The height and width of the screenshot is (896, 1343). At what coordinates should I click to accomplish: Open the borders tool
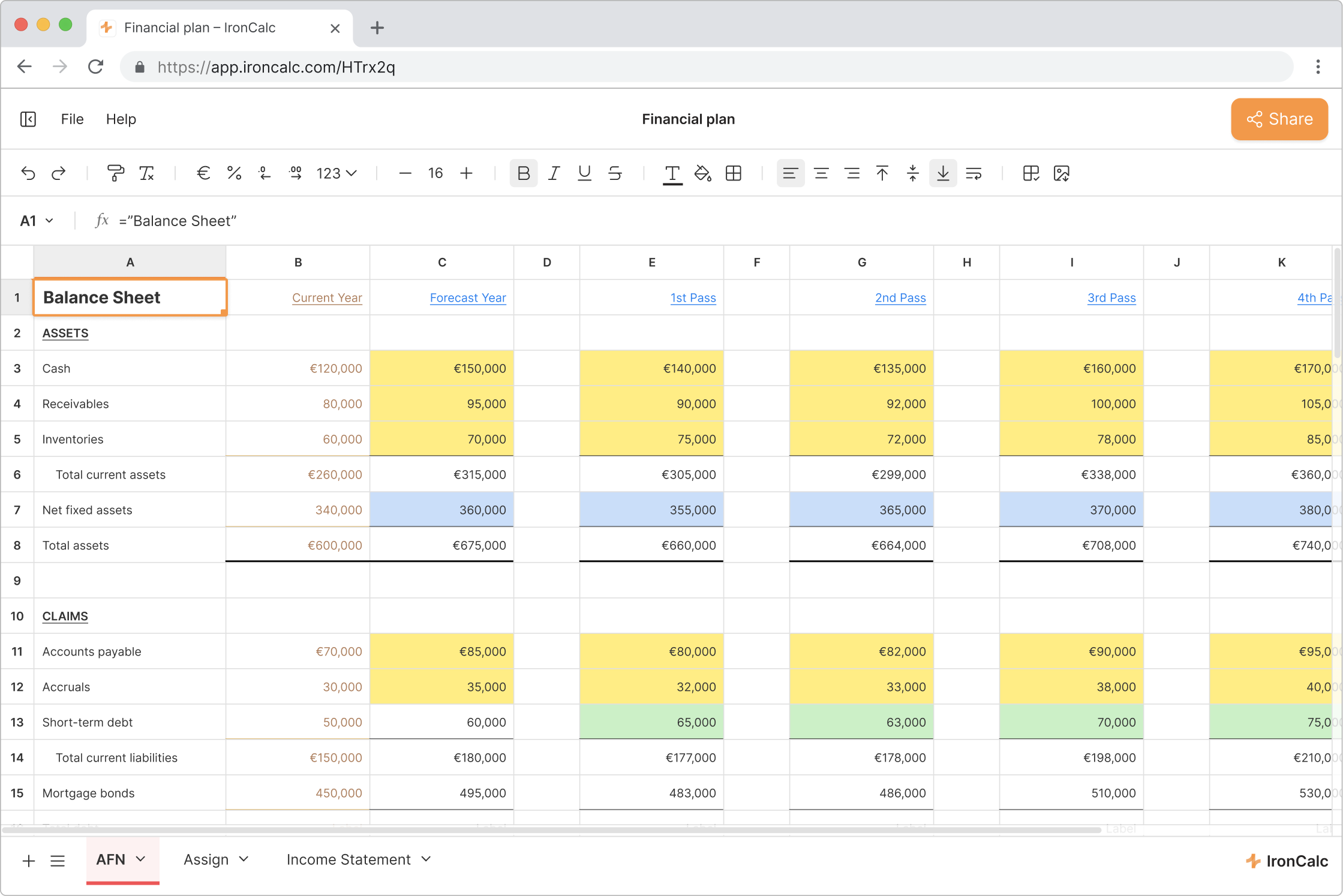click(x=733, y=173)
